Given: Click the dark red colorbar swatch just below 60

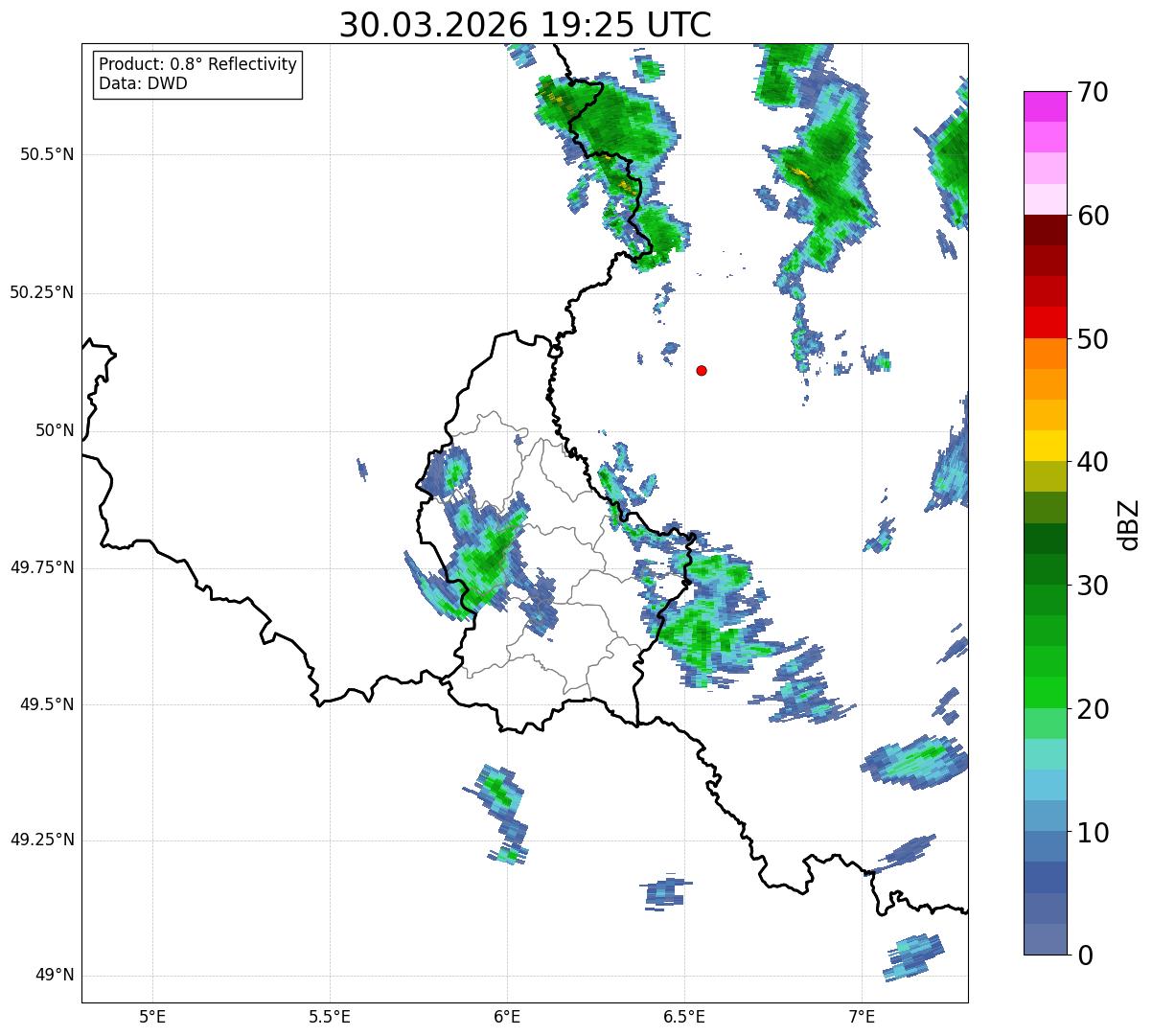Looking at the screenshot, I should point(1046,230).
